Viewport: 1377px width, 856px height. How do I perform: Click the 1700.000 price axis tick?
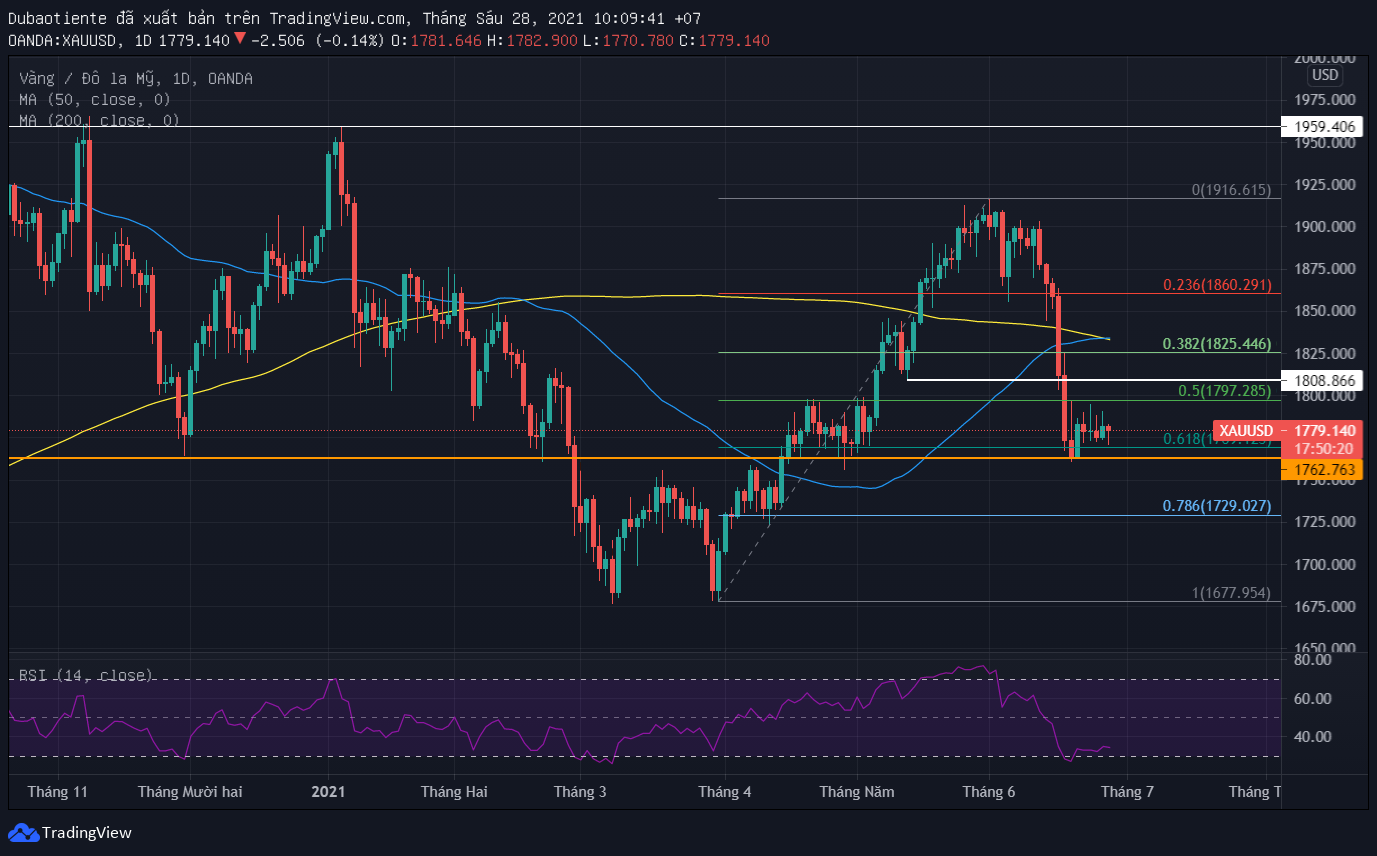pos(1324,564)
